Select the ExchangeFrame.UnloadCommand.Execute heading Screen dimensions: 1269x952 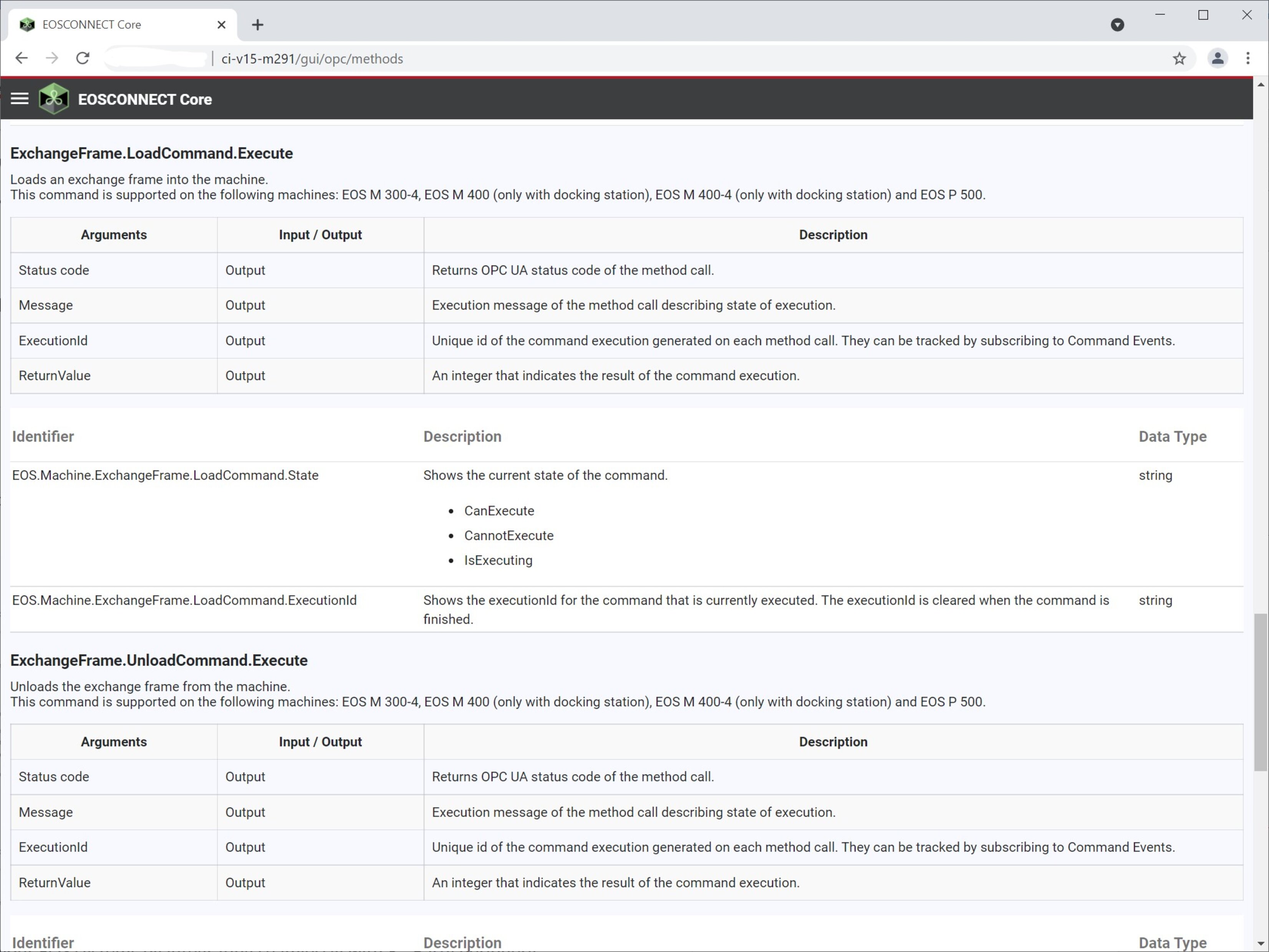[158, 660]
